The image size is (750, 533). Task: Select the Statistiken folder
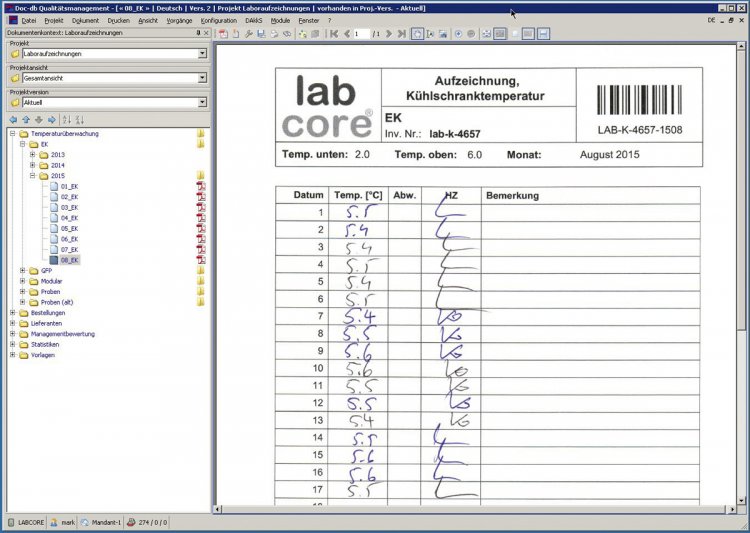tap(45, 344)
